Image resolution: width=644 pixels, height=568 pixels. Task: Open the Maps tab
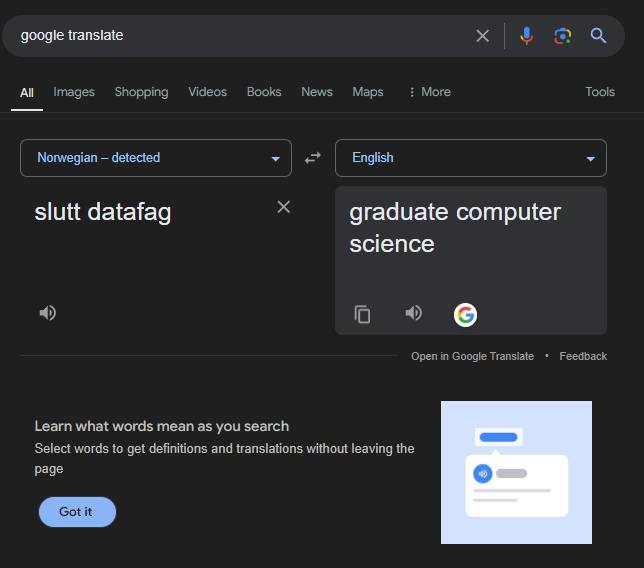[368, 92]
